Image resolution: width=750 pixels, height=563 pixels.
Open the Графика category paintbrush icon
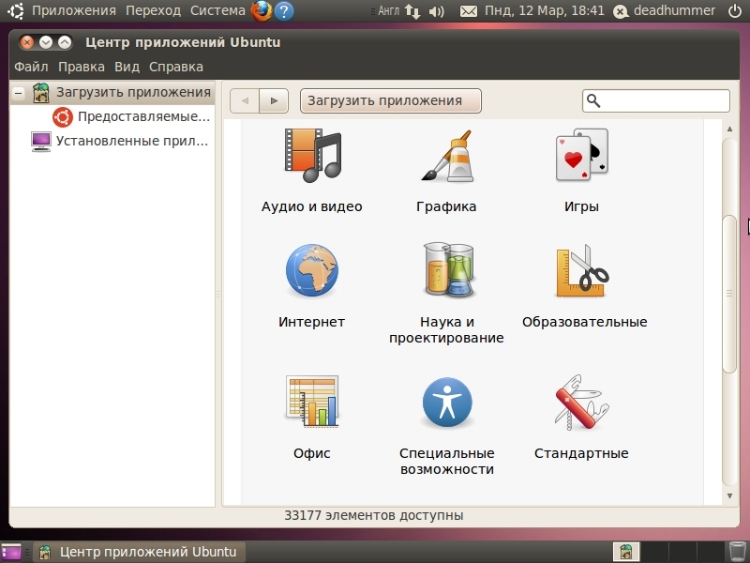point(446,155)
